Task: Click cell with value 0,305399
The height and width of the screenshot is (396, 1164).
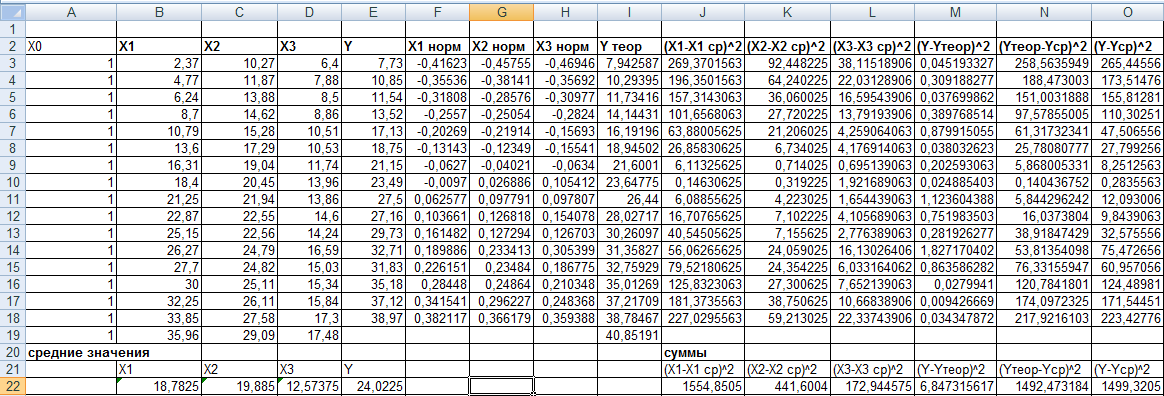Action: (x=566, y=250)
